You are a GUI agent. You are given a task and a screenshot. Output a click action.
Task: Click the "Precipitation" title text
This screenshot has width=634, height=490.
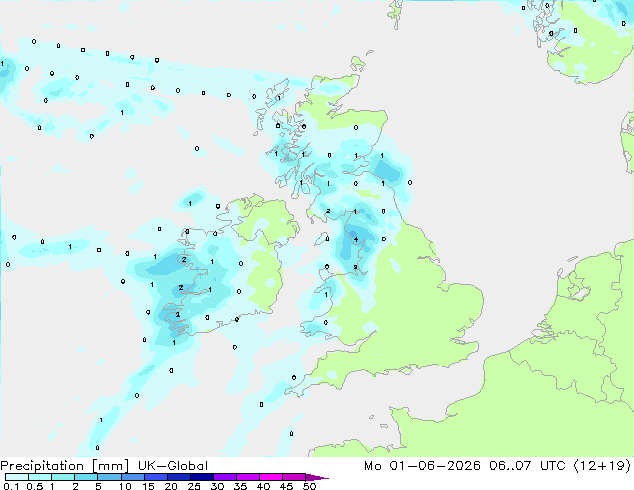pos(42,466)
